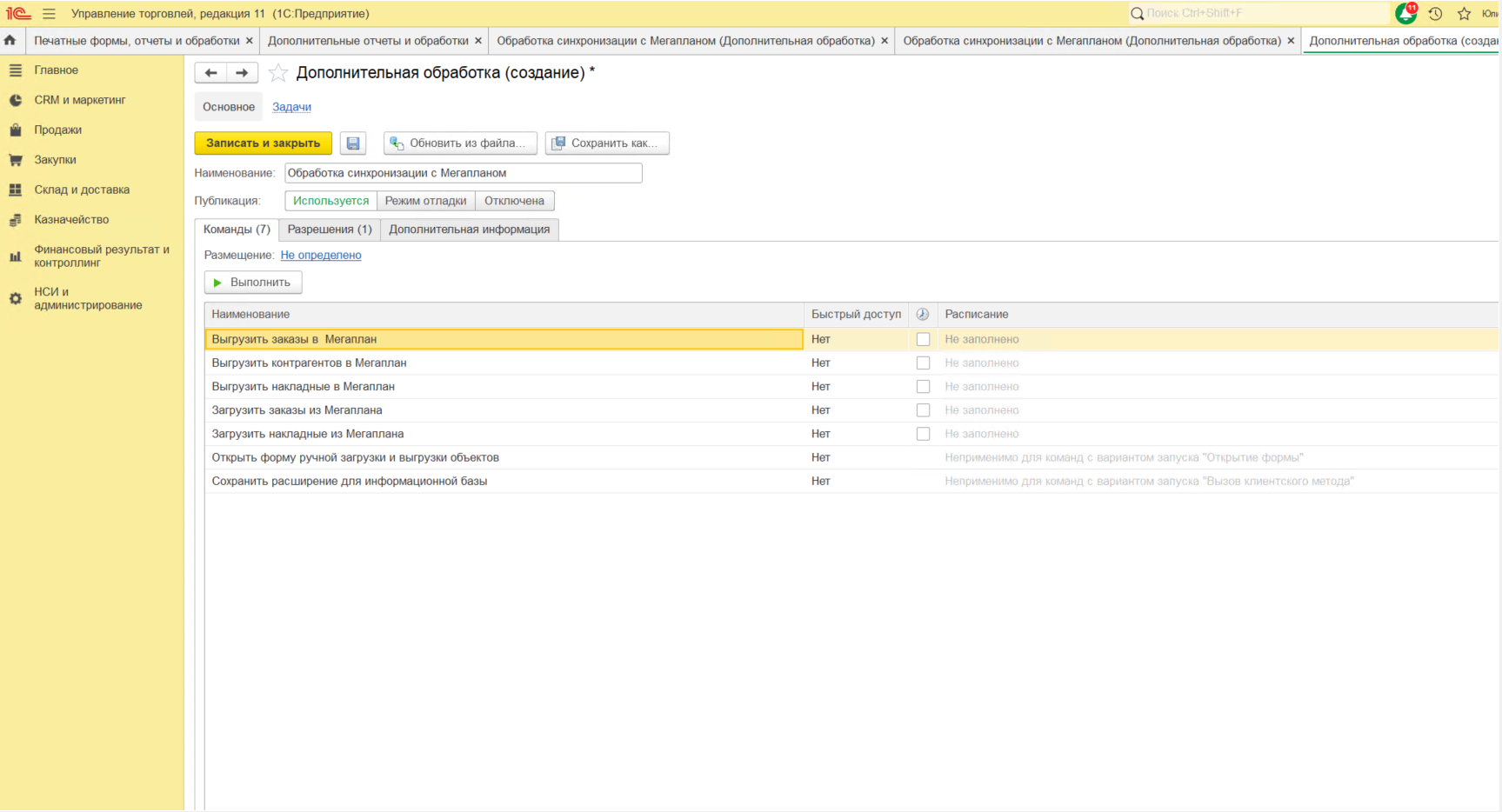Open Казначейство section
This screenshot has height=812, width=1502.
tap(71, 220)
